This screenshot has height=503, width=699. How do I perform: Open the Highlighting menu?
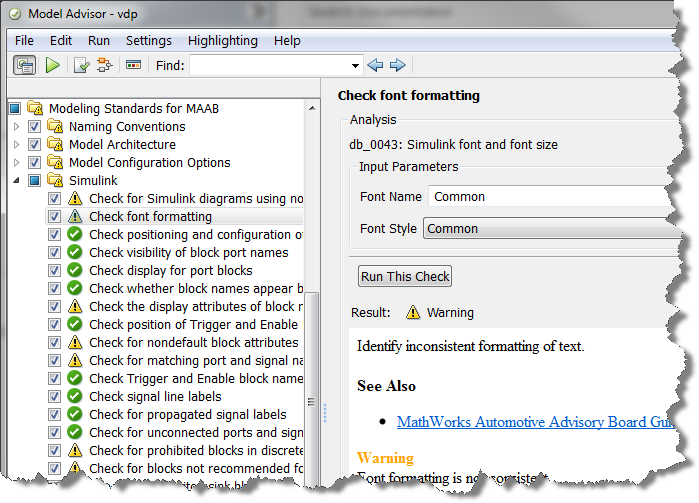click(222, 41)
